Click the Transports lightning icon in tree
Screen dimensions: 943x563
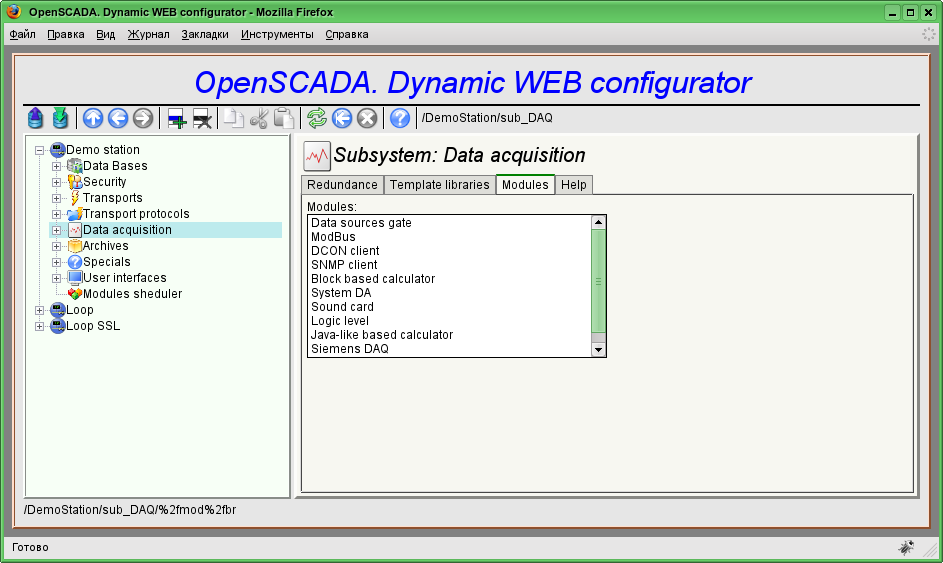tap(75, 198)
